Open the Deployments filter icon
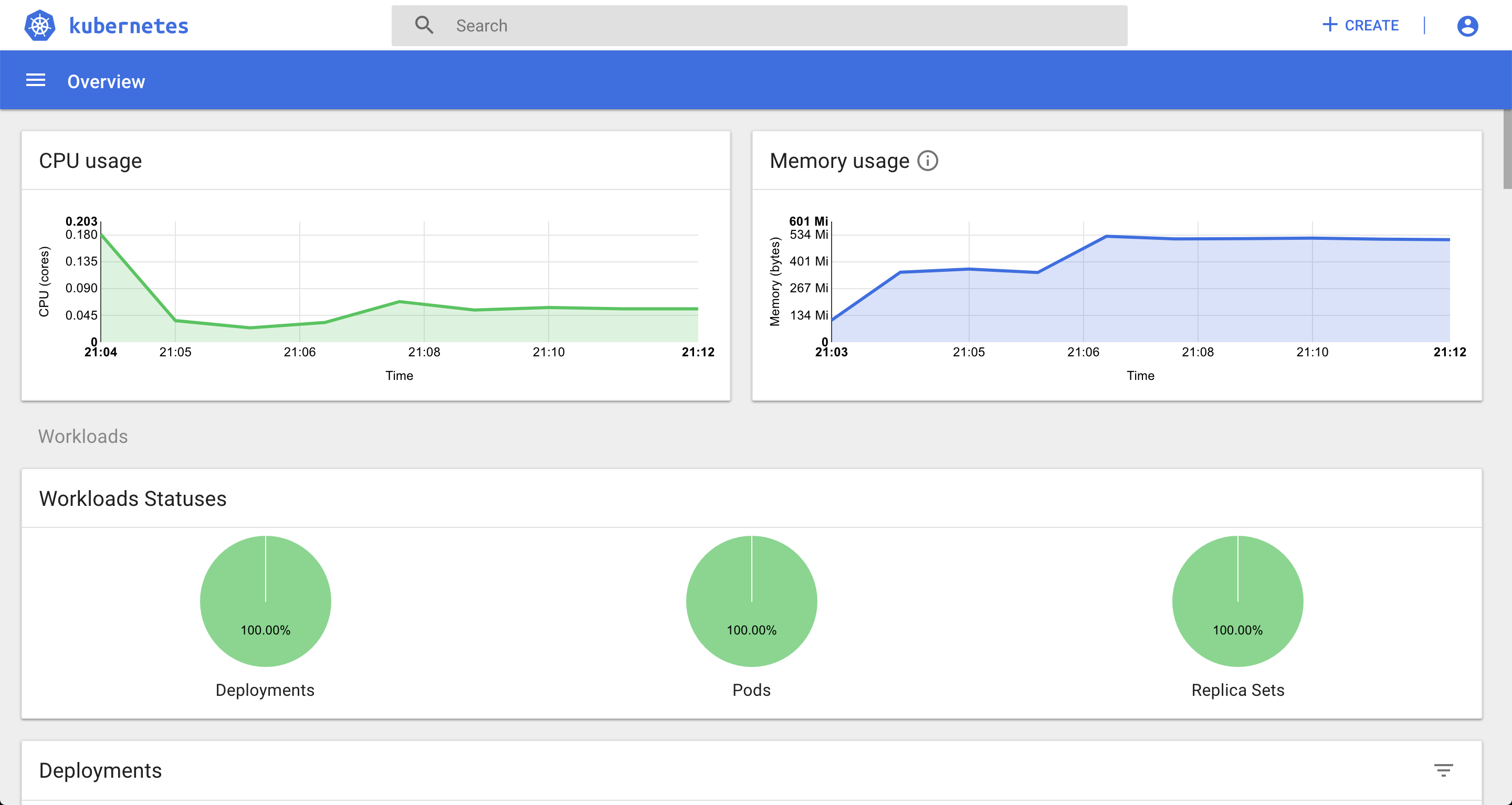This screenshot has width=1512, height=805. click(1443, 770)
